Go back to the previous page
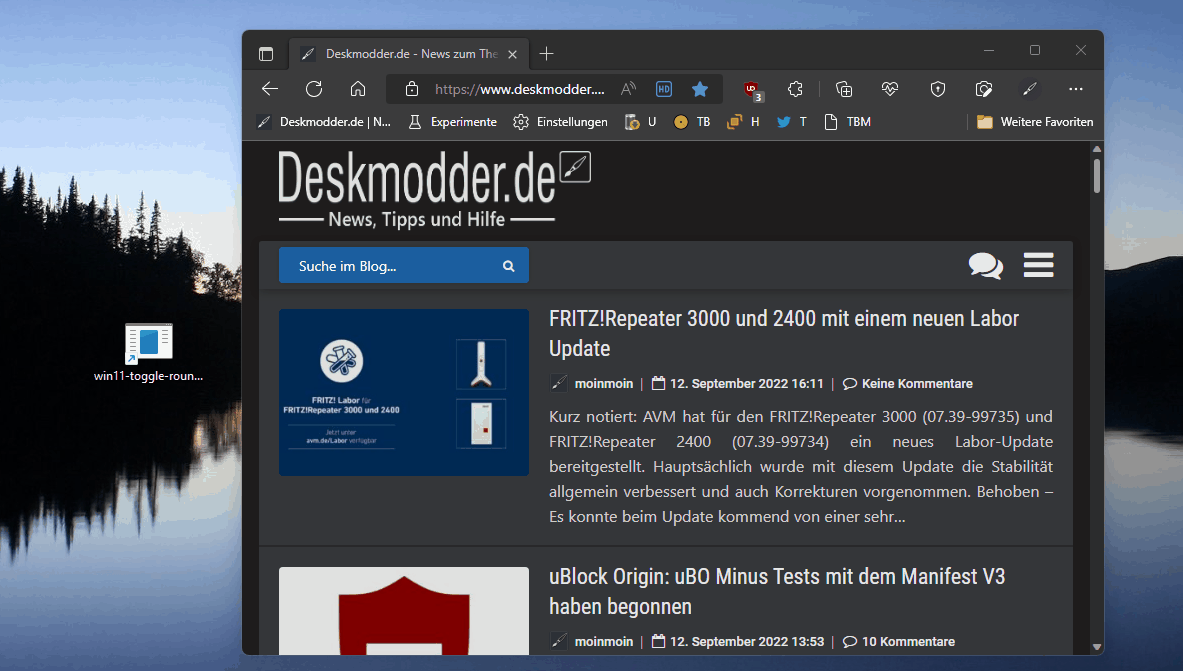The height and width of the screenshot is (671, 1183). point(270,89)
